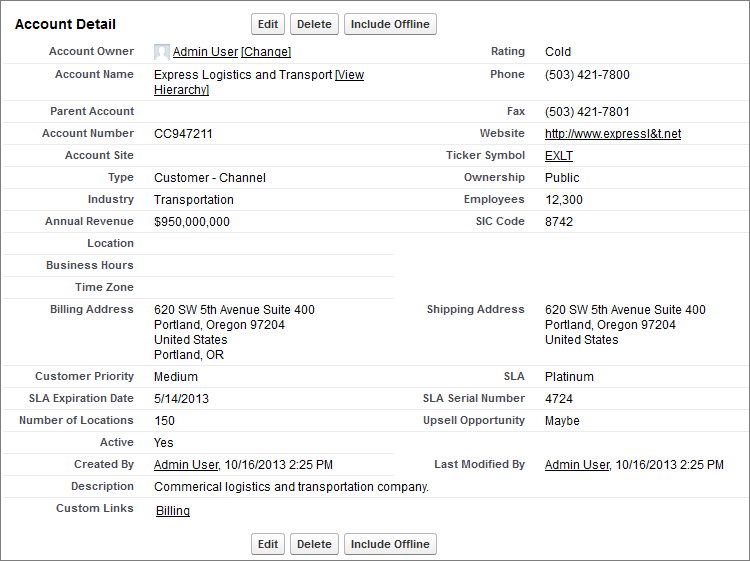Viewport: 750px width, 561px height.
Task: Click the SIC Code value 8742
Action: tap(559, 222)
